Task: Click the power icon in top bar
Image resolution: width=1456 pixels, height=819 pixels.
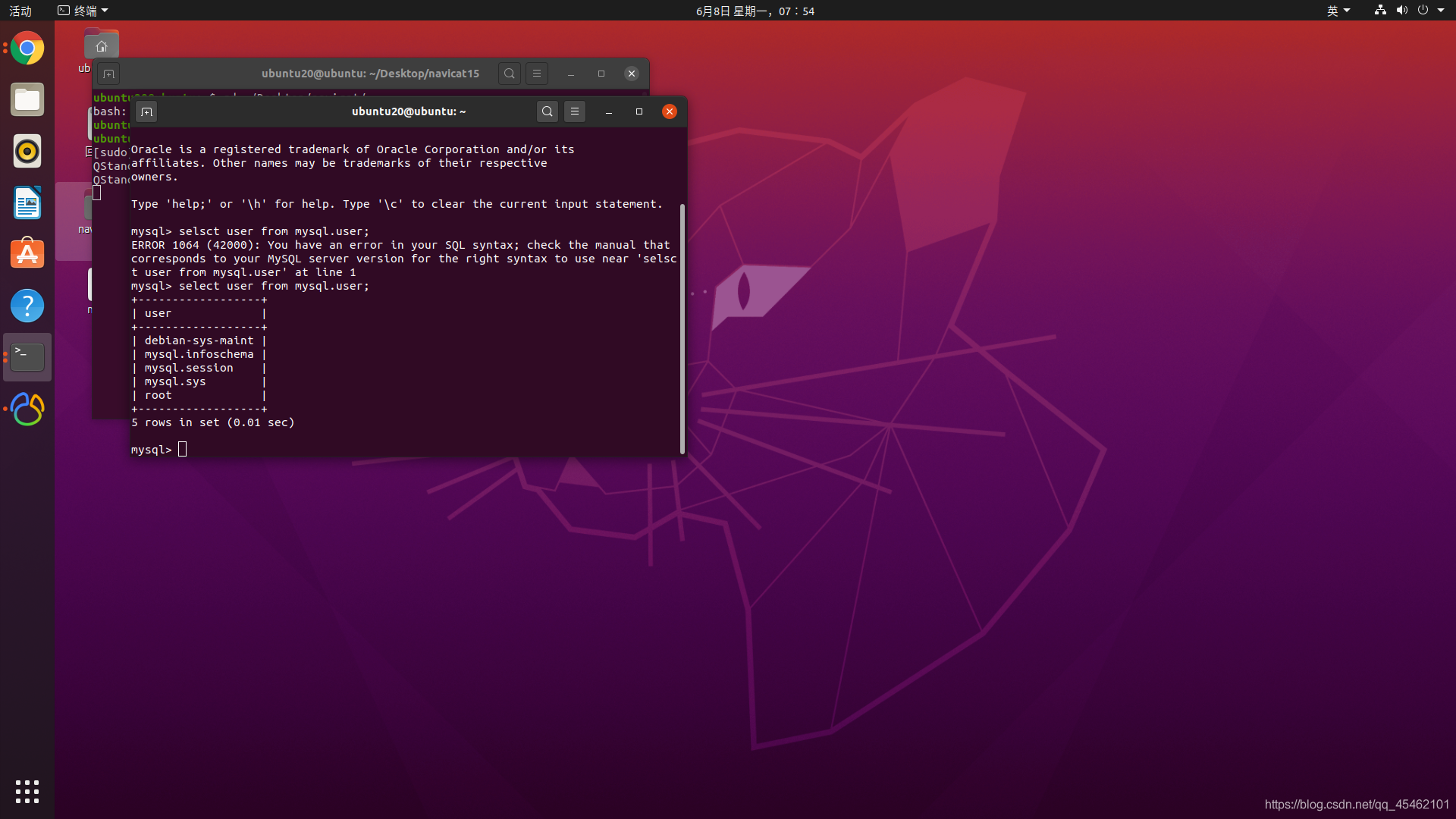Action: tap(1423, 10)
